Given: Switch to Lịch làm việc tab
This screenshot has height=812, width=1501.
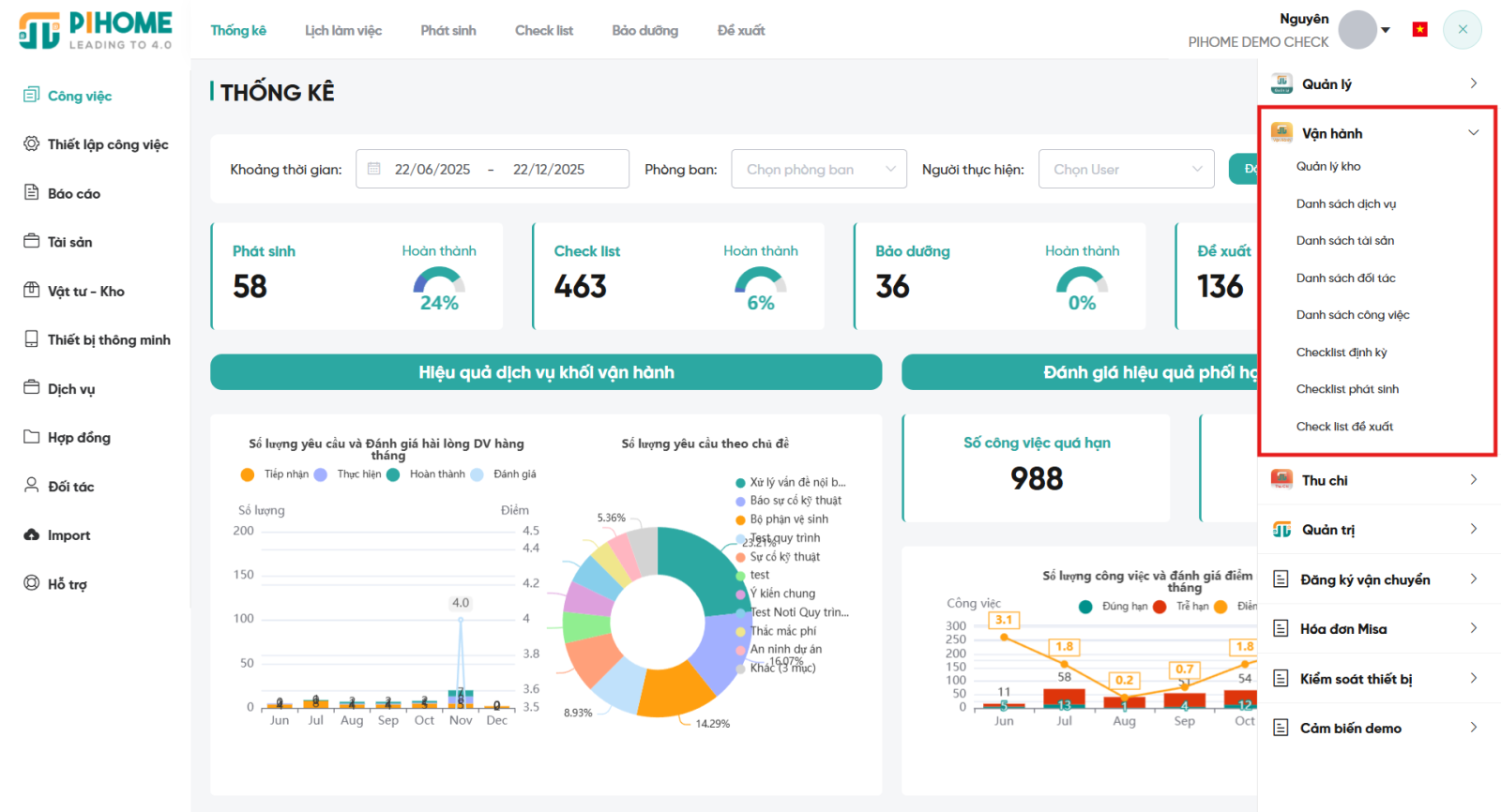Looking at the screenshot, I should (342, 30).
